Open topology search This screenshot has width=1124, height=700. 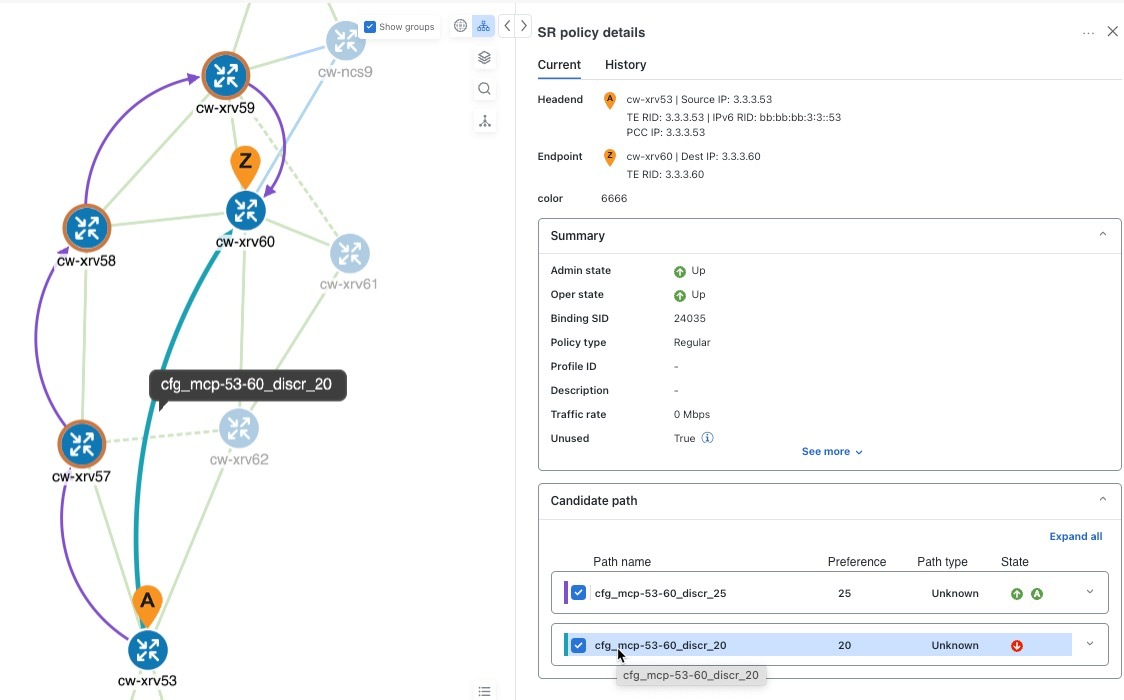pos(484,89)
